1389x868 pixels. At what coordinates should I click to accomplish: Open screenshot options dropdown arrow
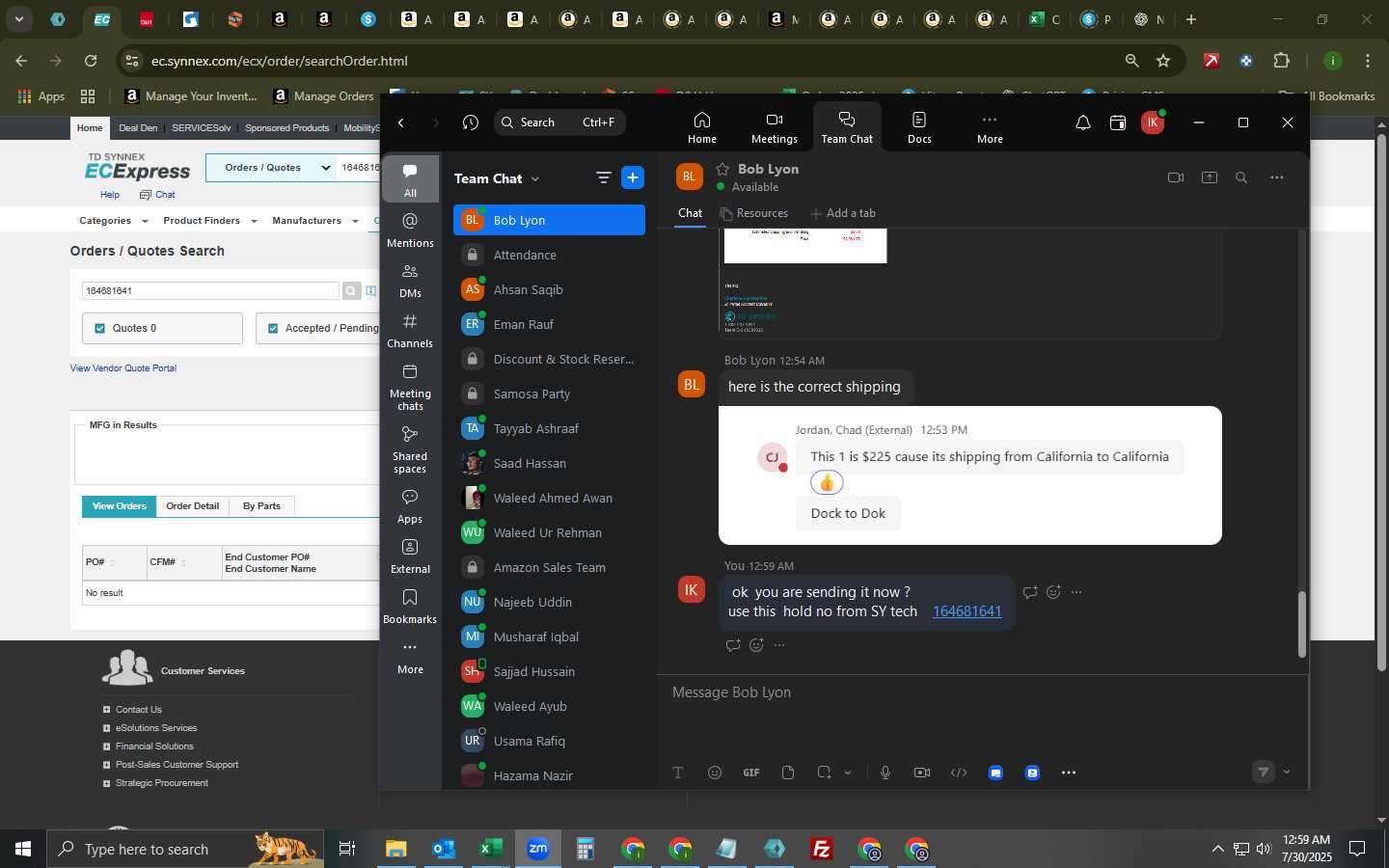[x=848, y=773]
